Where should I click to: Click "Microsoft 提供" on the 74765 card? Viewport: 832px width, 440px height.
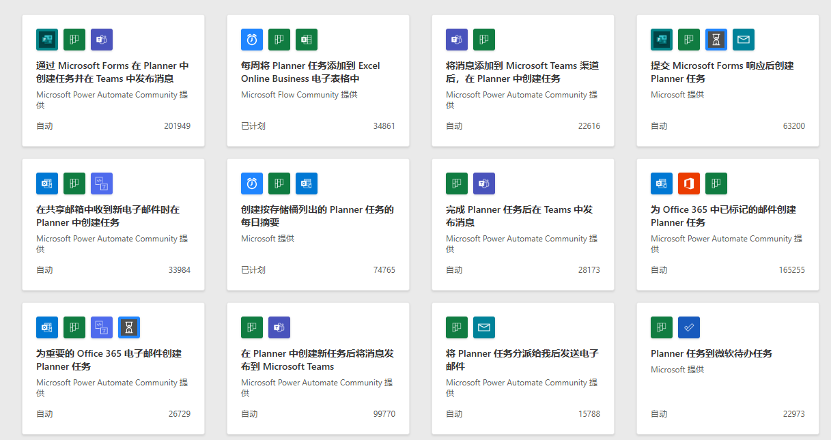pos(267,239)
